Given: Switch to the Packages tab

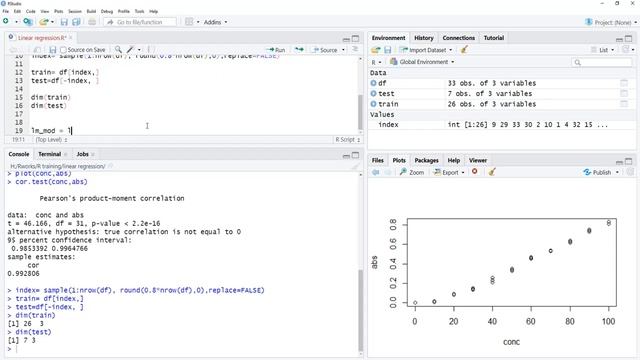Looking at the screenshot, I should coord(426,160).
